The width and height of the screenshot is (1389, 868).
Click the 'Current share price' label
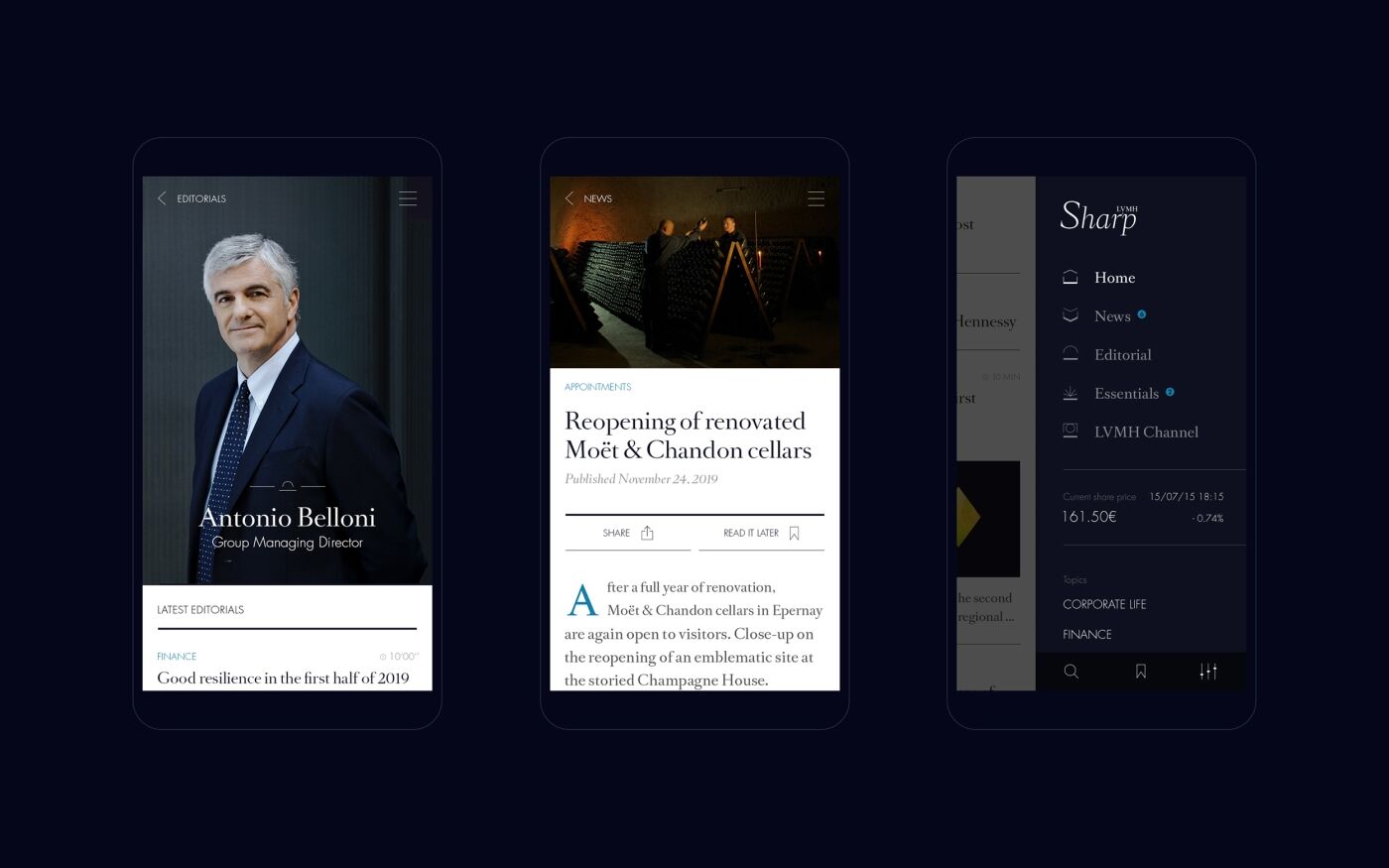click(x=1099, y=497)
